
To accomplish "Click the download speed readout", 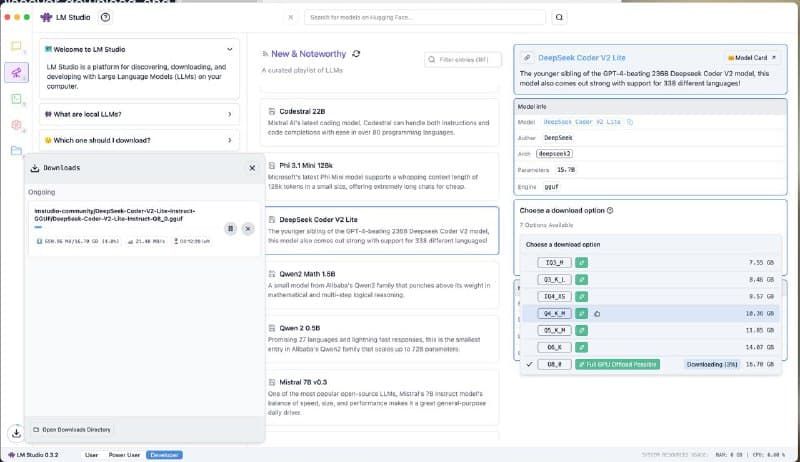I will [146, 241].
